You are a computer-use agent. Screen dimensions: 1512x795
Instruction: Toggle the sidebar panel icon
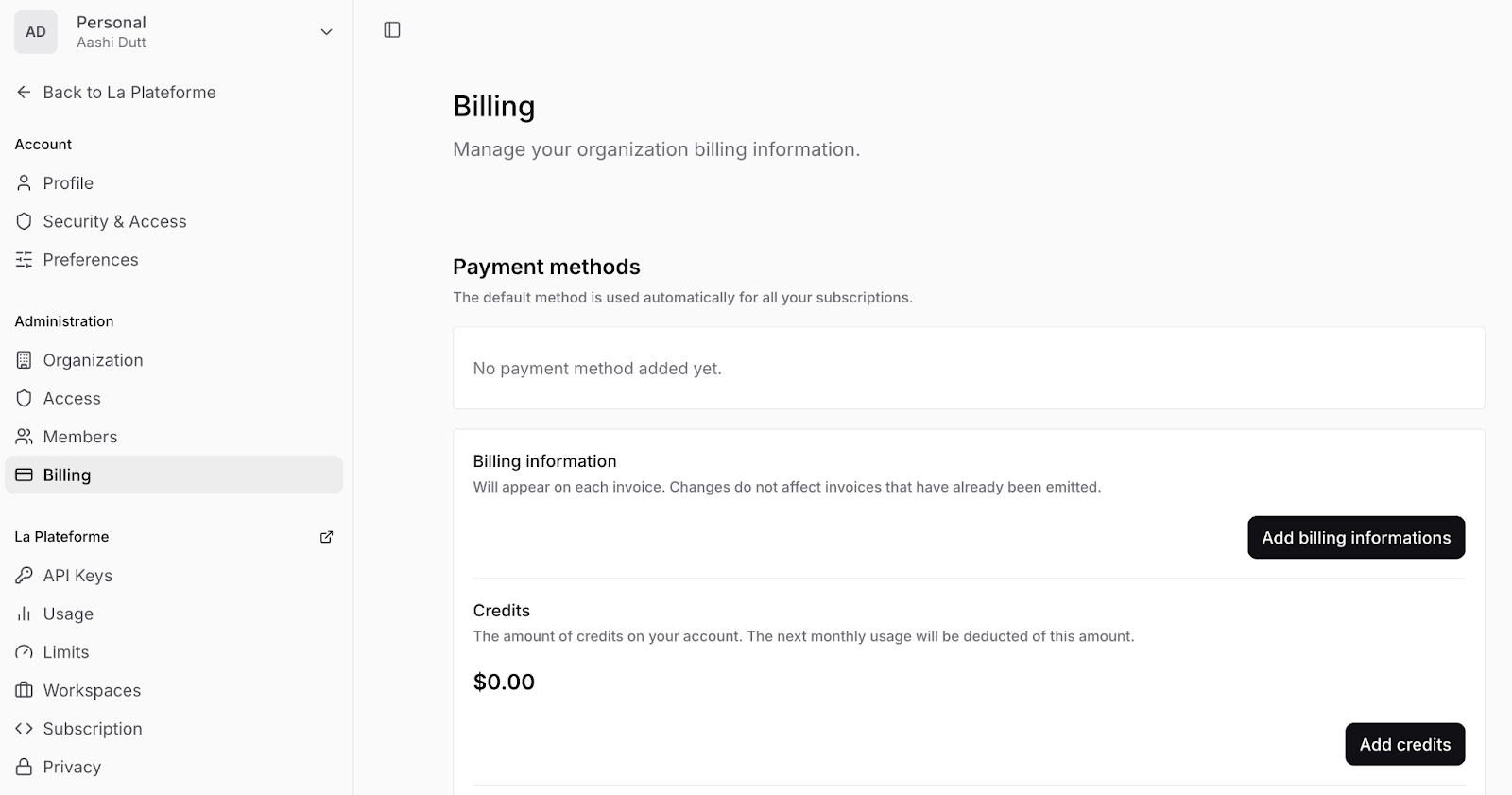[392, 30]
